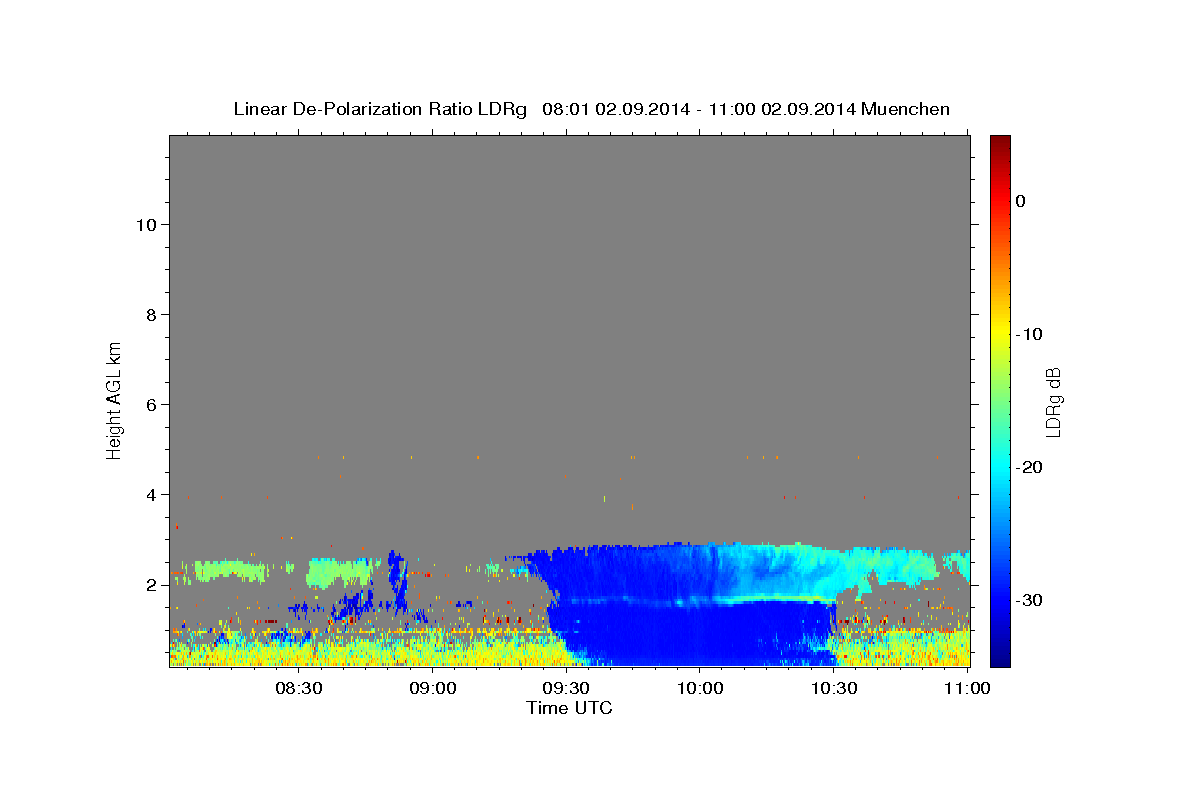The image size is (1200, 800).
Task: Click the yellow section of the colorbar
Action: [1000, 334]
